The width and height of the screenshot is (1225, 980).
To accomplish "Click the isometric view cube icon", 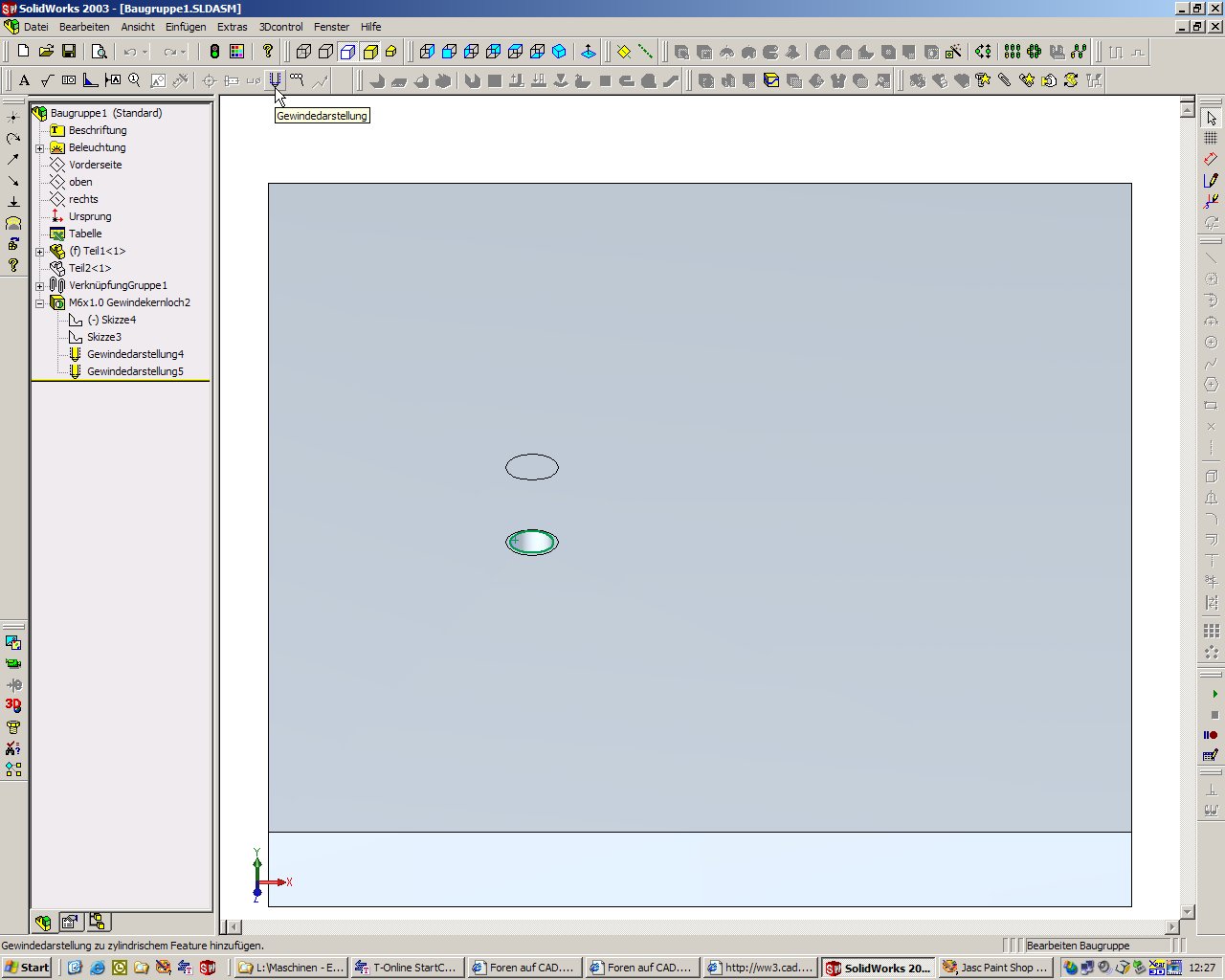I will pos(560,52).
